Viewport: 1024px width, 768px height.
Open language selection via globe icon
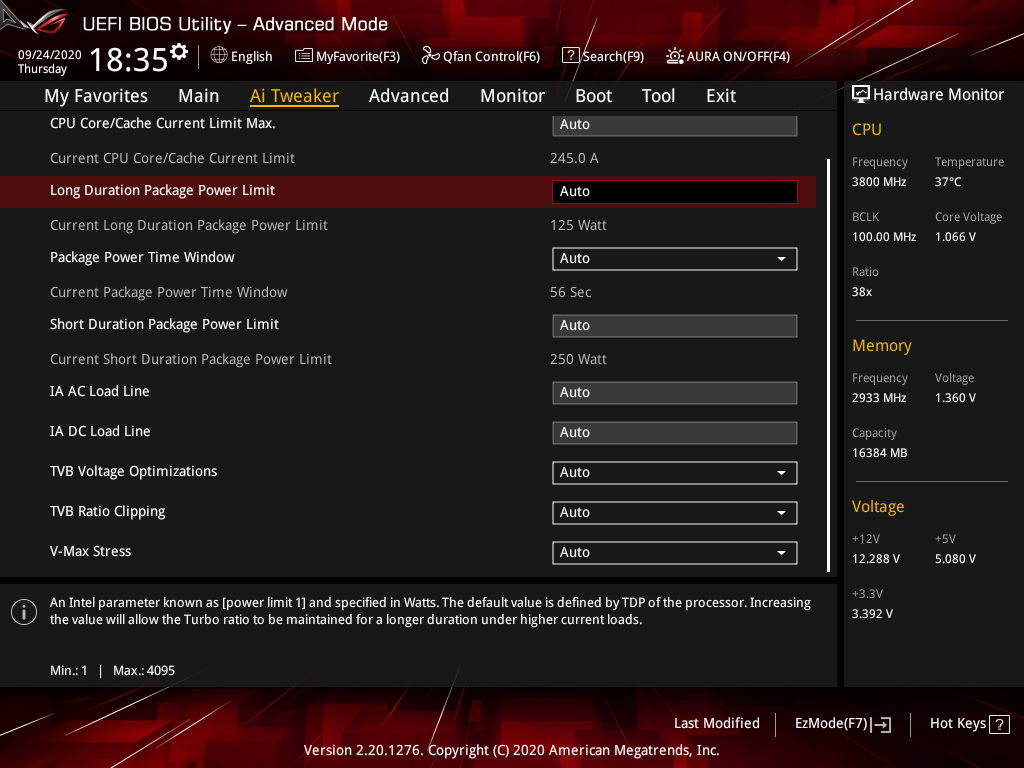coord(219,56)
